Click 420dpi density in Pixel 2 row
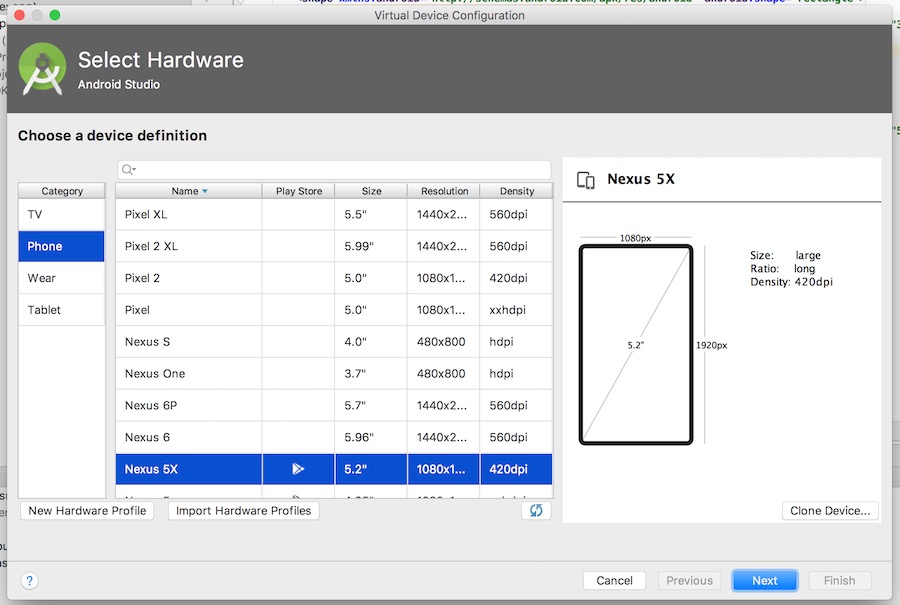Screen dimensions: 900x605 [516, 278]
